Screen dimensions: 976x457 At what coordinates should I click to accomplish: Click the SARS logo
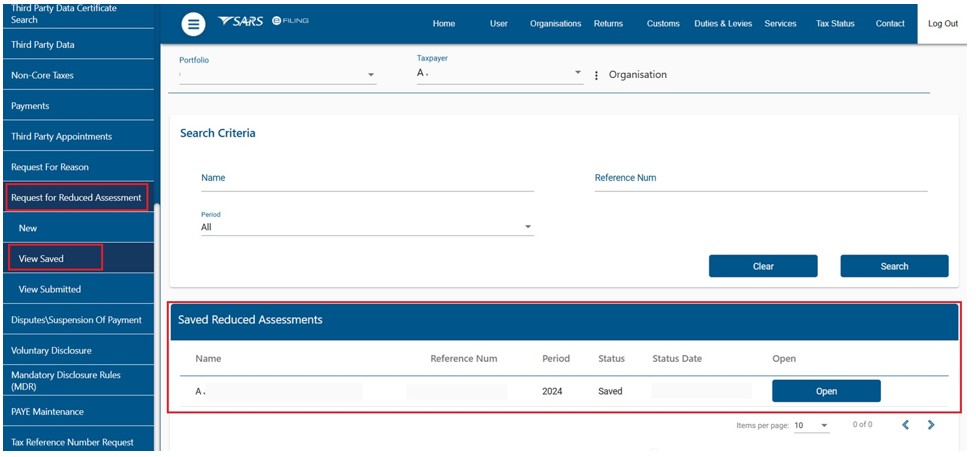point(242,22)
